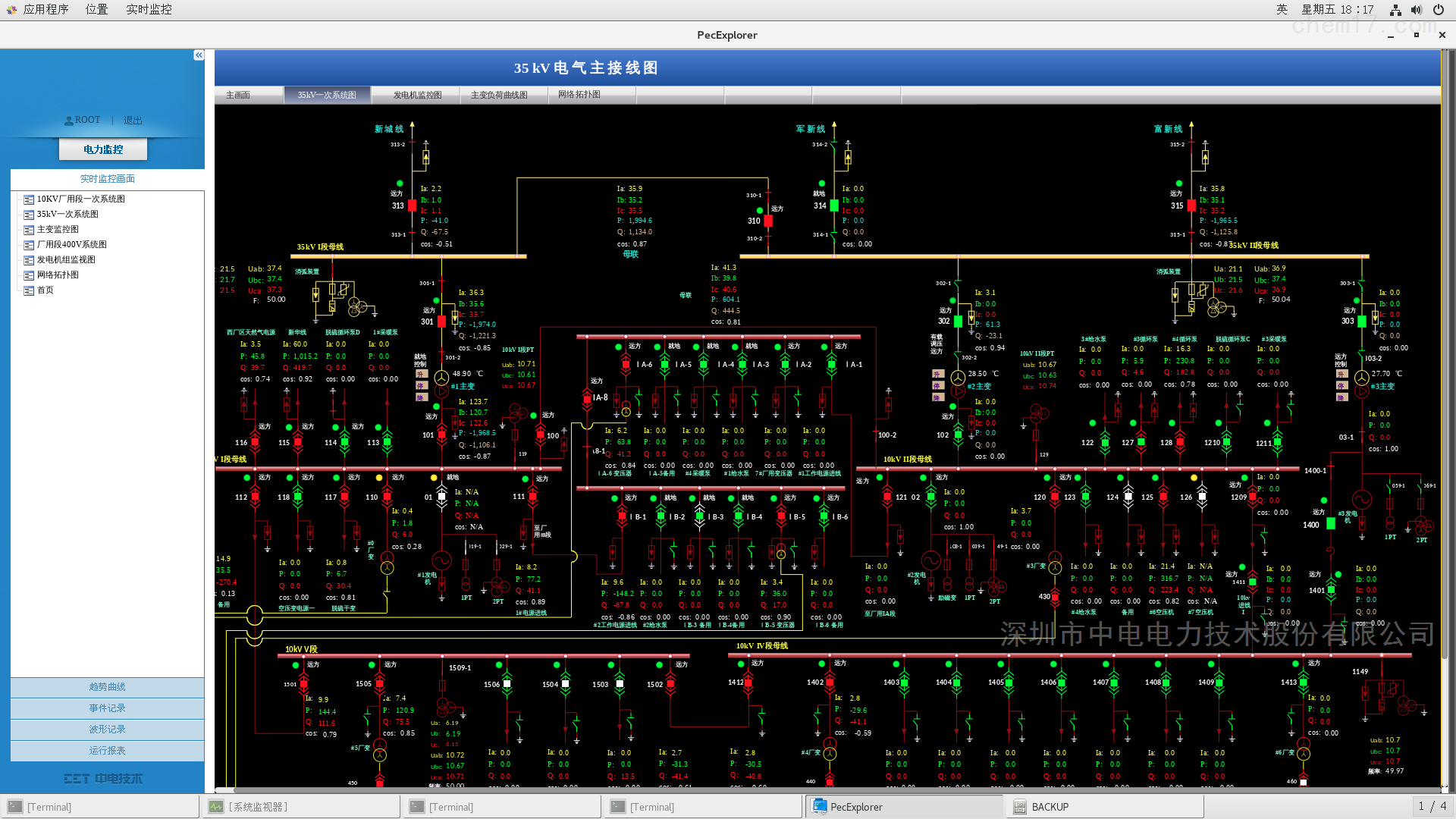Open 厂用段400V系统图 tree item
Viewport: 1456px width, 819px height.
coord(71,244)
